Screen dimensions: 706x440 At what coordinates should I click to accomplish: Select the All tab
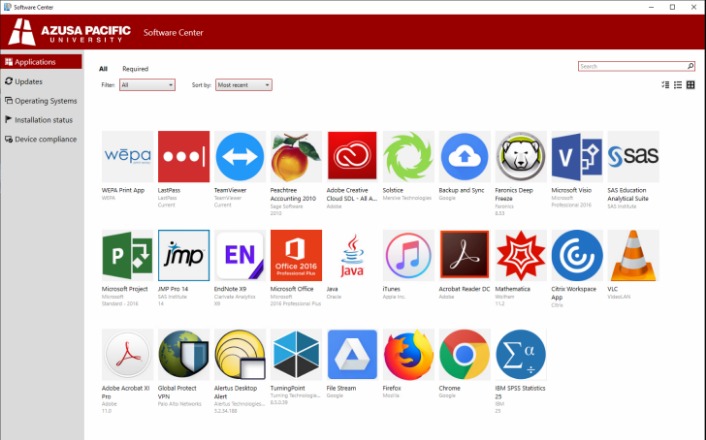tap(103, 69)
